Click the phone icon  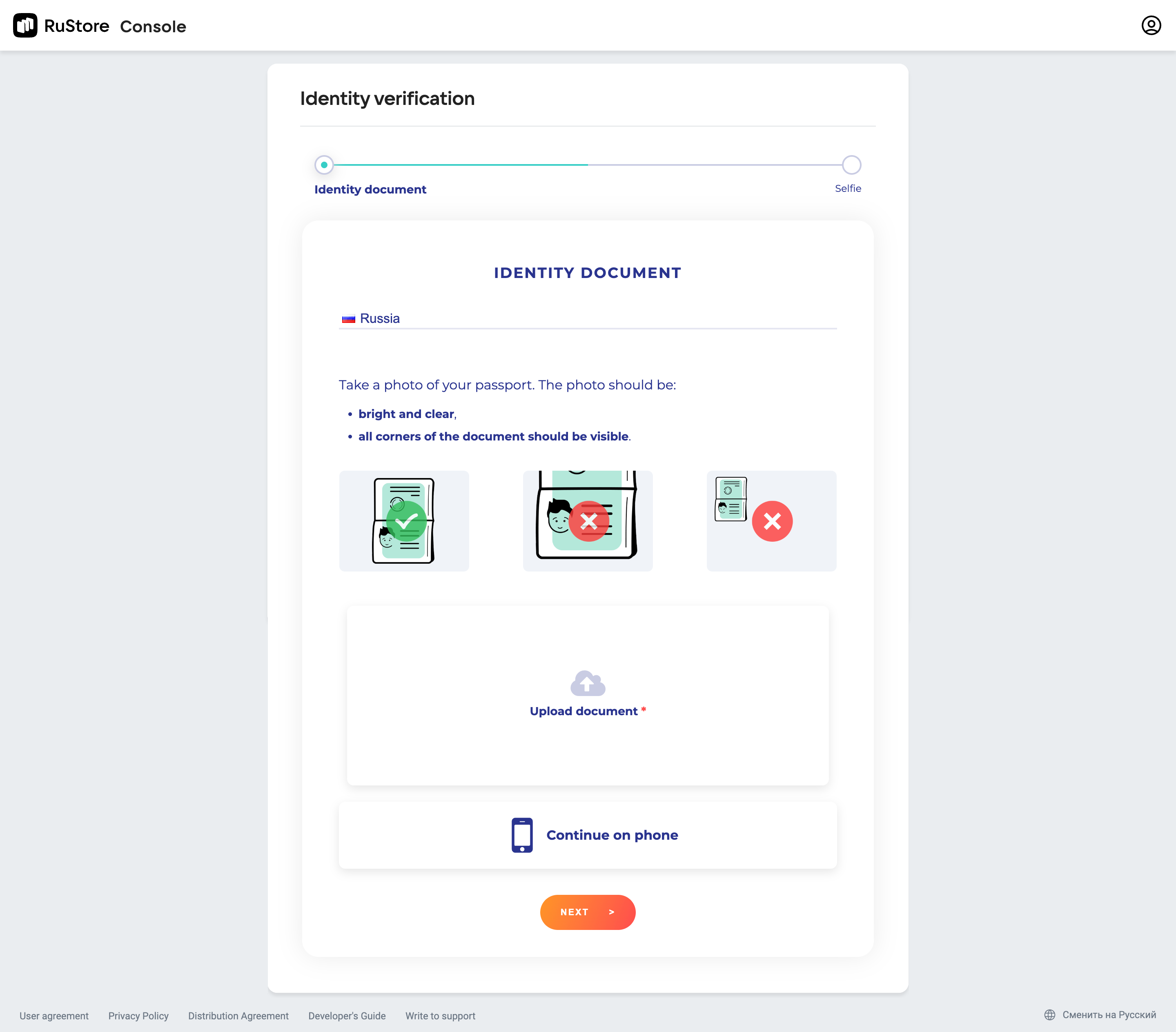(x=522, y=835)
